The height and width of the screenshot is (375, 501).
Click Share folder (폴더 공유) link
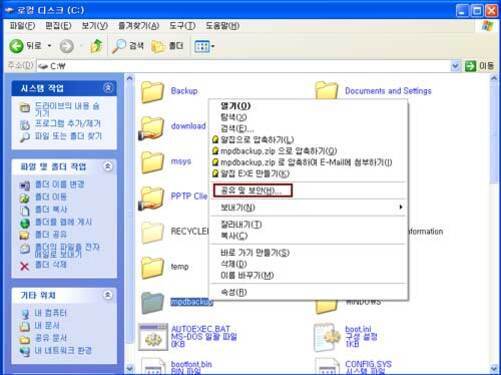click(51, 235)
